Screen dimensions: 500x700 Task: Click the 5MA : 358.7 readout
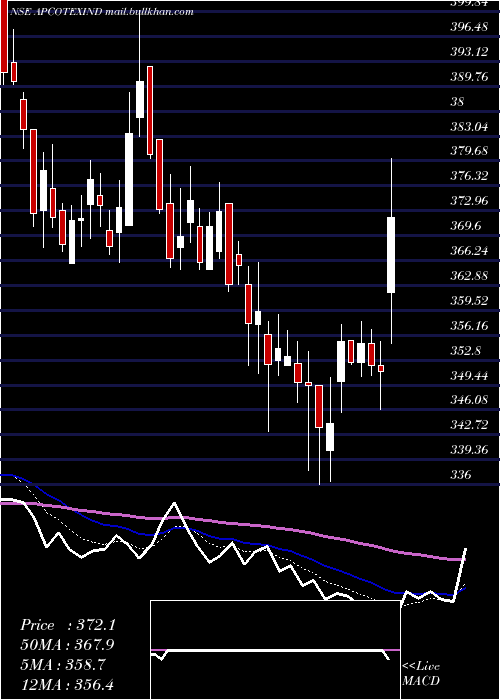click(63, 665)
